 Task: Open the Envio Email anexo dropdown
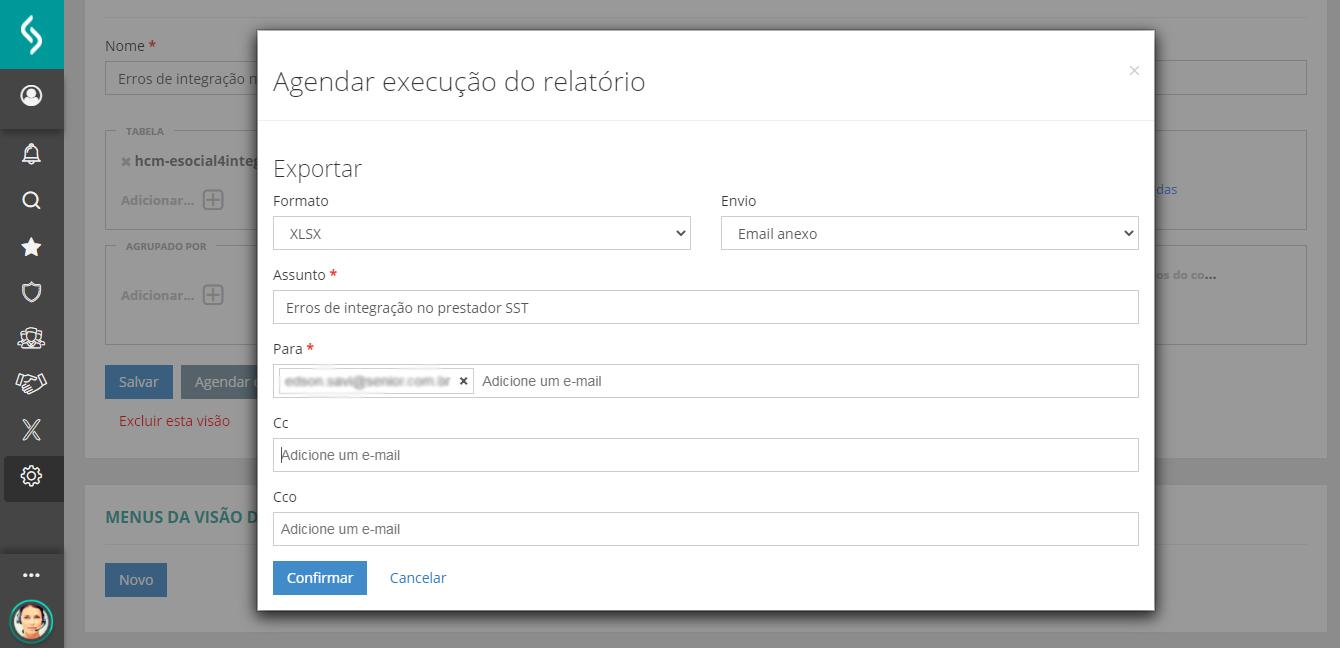click(930, 233)
